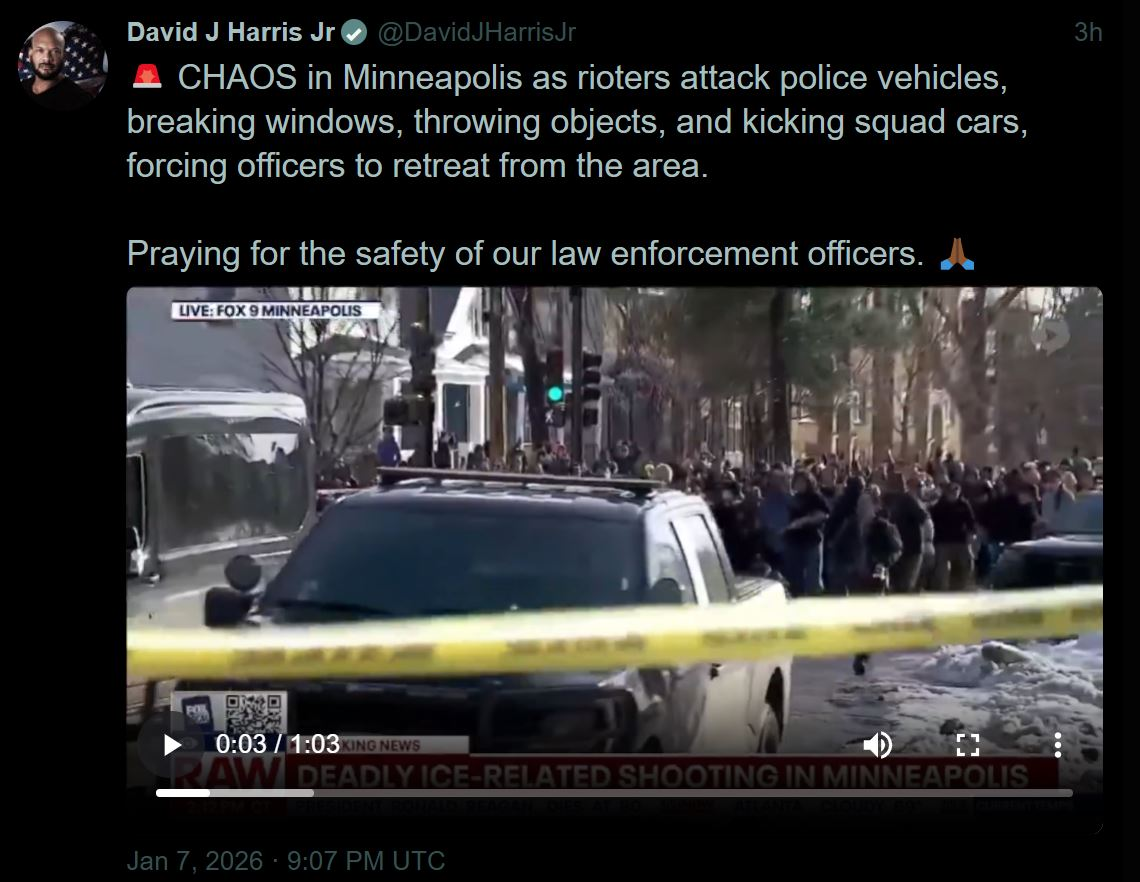1140x882 pixels.
Task: Click the Deadly ICE-Related Shooting news banner
Action: 662,776
